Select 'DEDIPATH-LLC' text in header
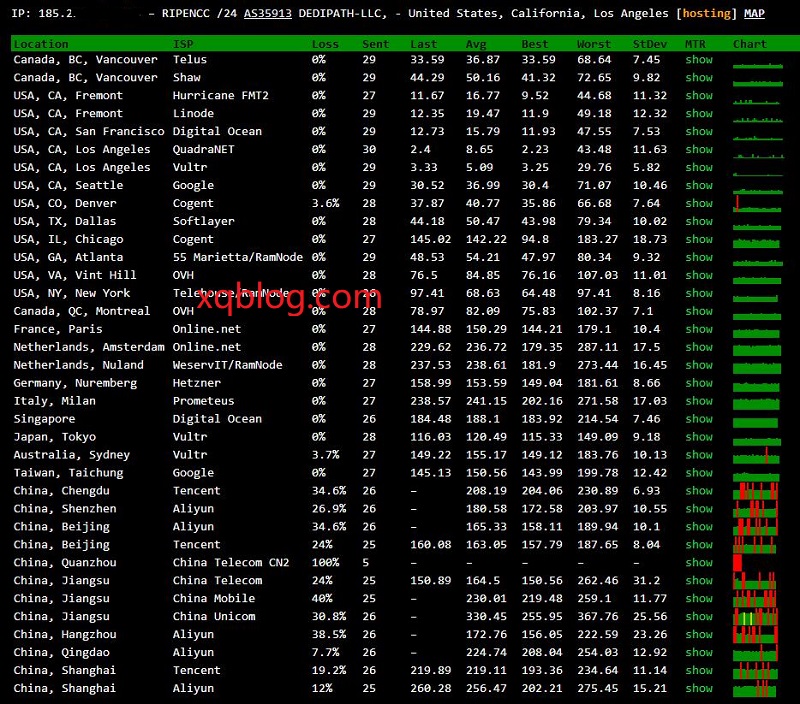Image resolution: width=800 pixels, height=704 pixels. pyautogui.click(x=342, y=13)
